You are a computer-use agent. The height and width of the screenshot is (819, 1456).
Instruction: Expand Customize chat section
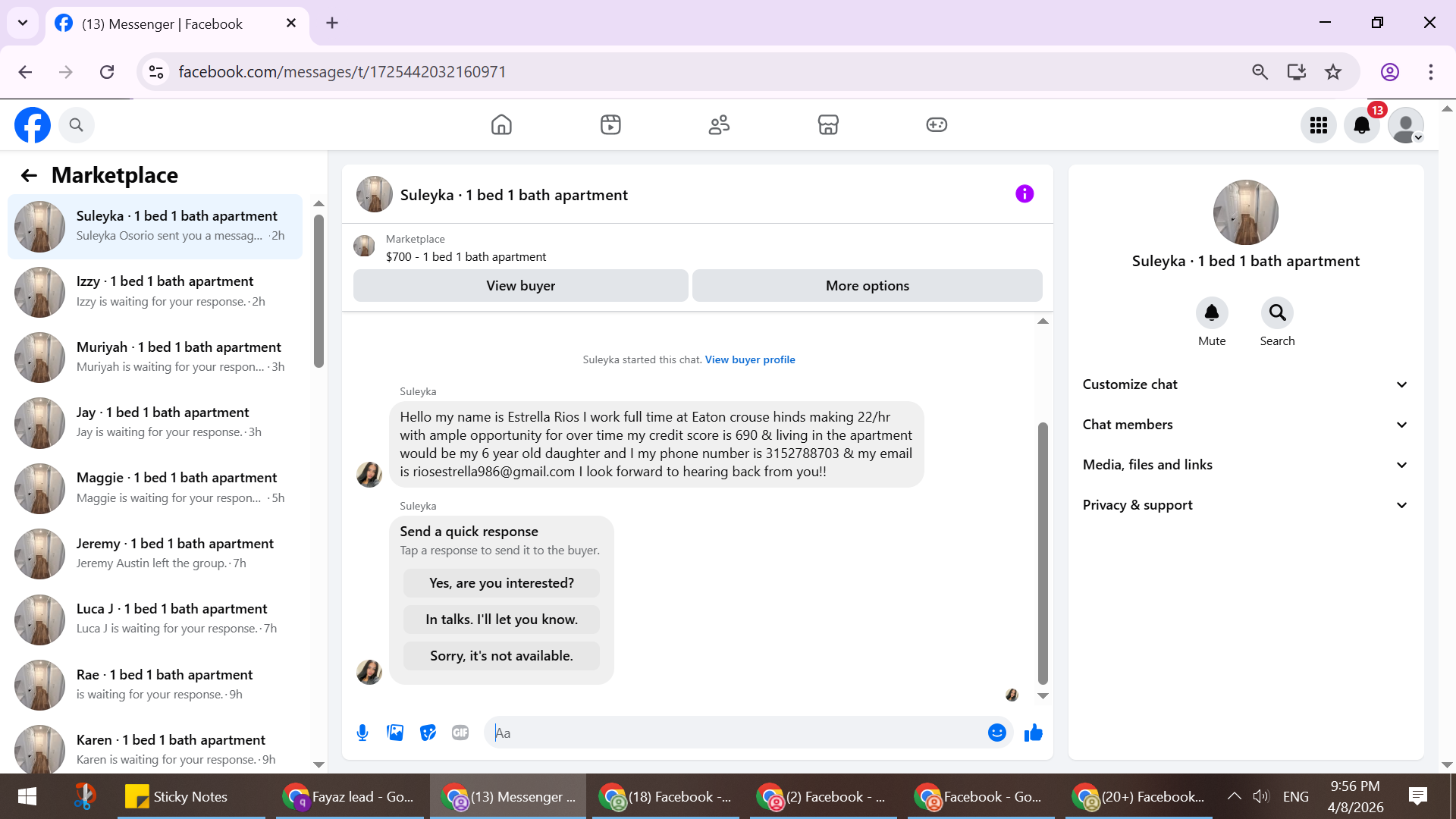(x=1245, y=384)
